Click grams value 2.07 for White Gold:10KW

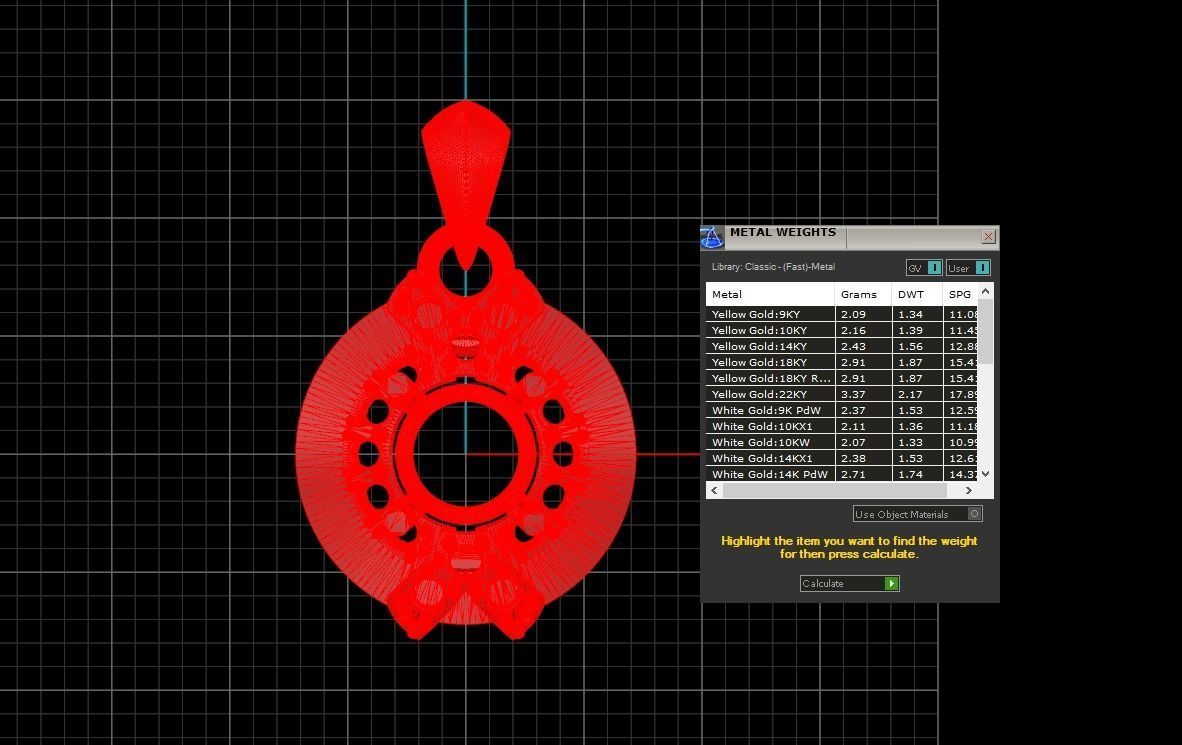(x=853, y=443)
